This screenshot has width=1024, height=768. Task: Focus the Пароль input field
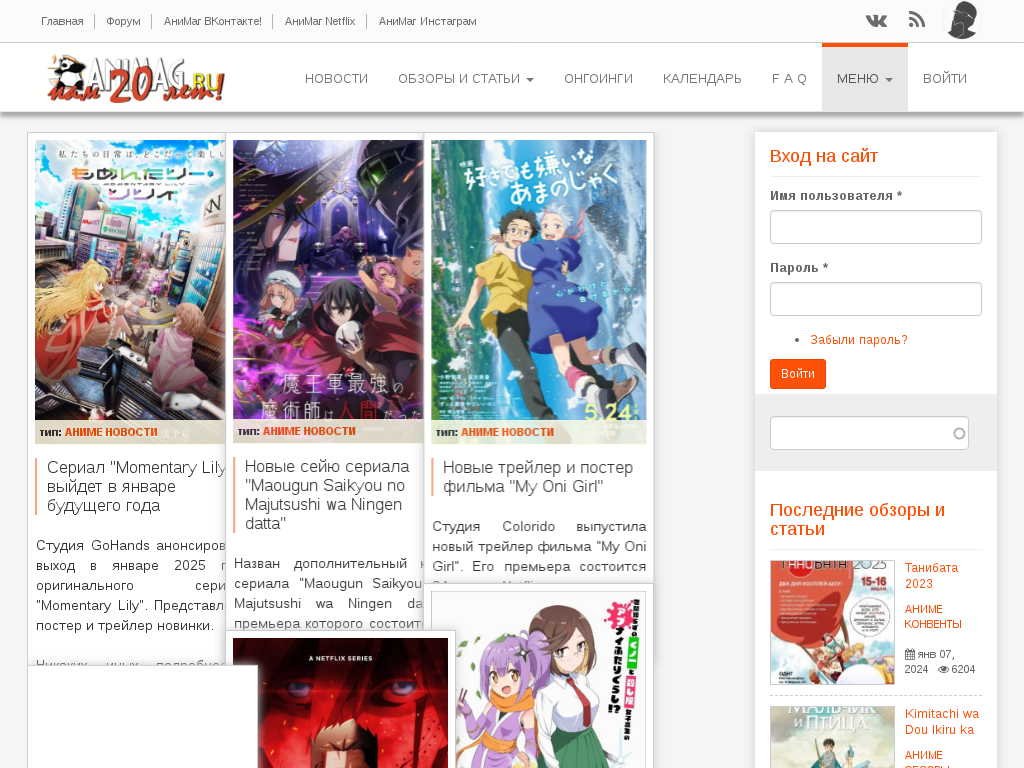[876, 299]
